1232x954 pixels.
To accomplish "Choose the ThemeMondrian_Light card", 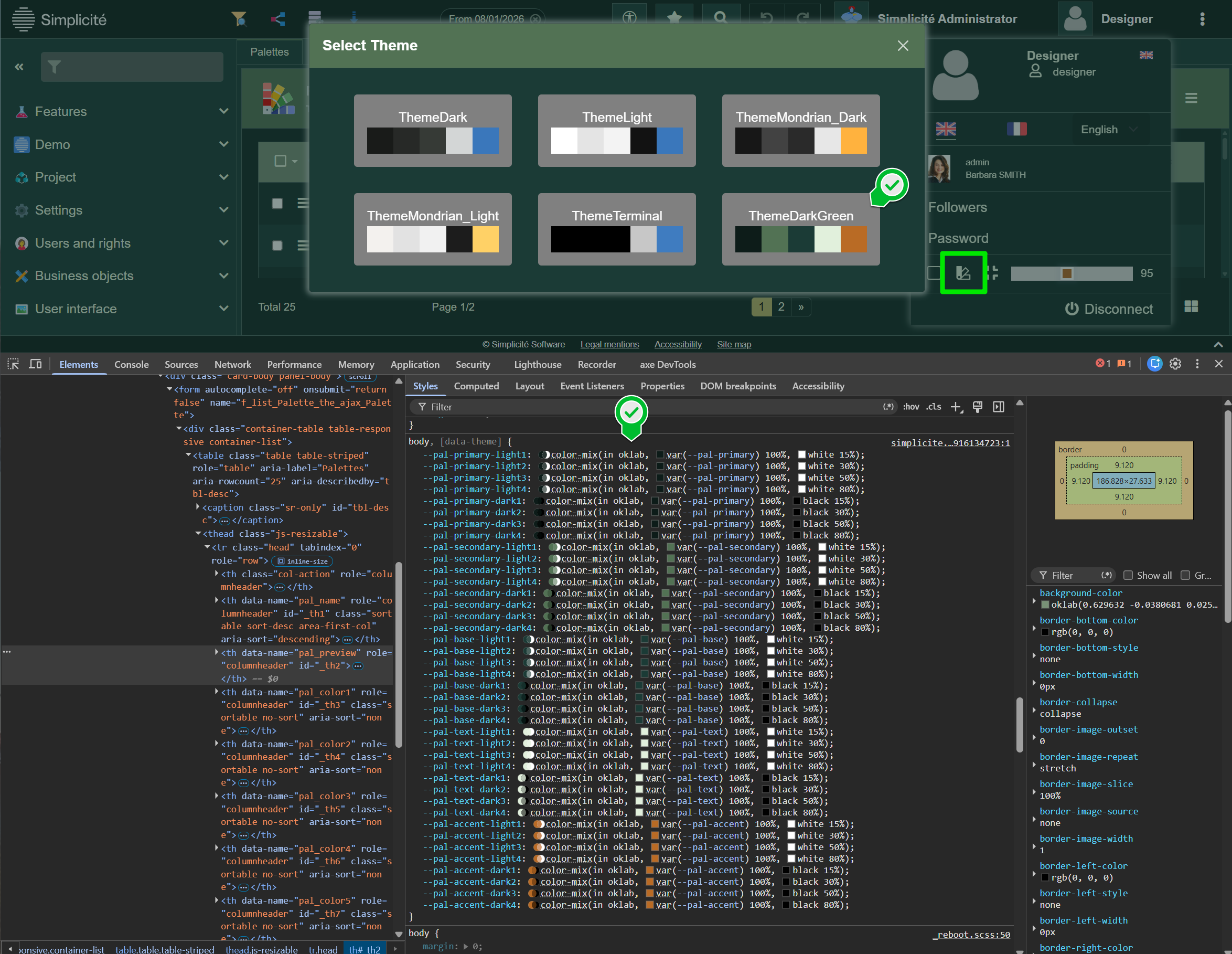I will 433,229.
